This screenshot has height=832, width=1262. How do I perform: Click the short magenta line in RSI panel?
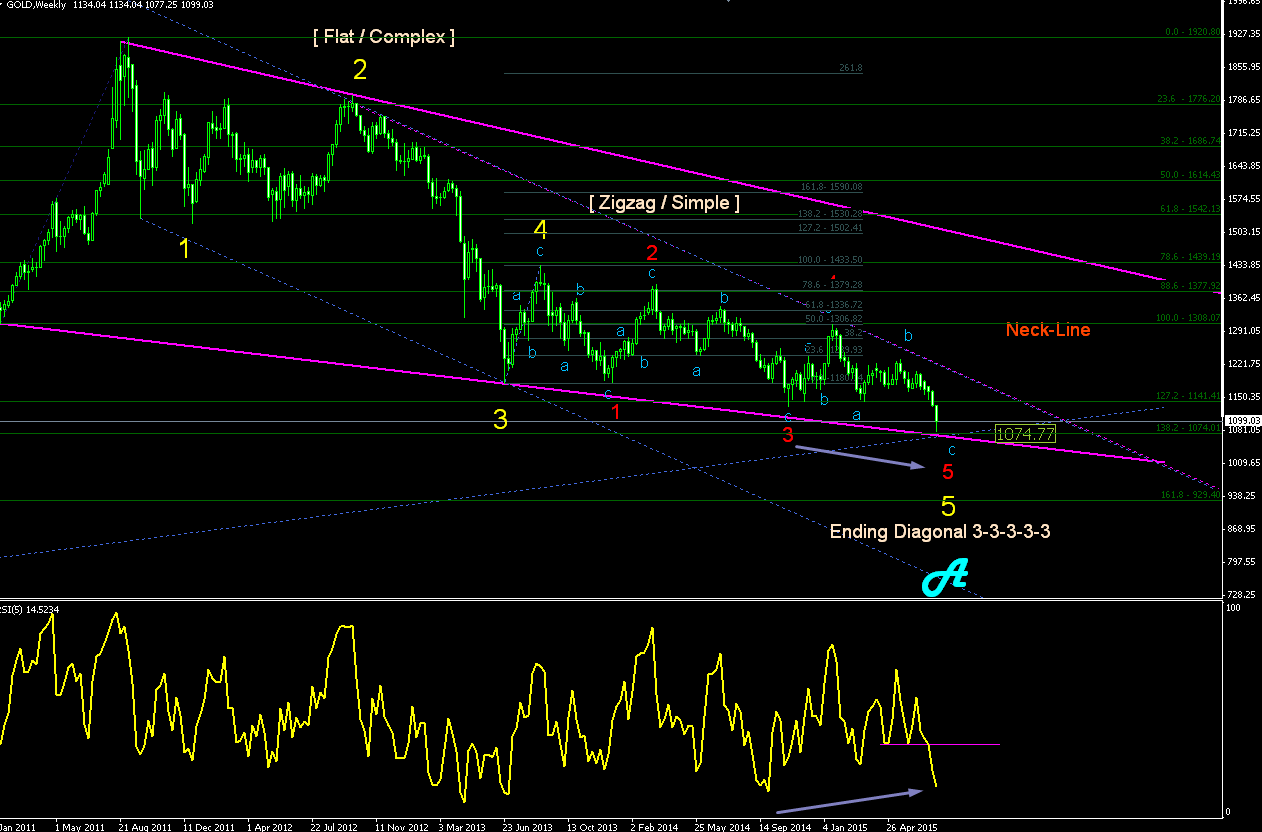click(940, 744)
